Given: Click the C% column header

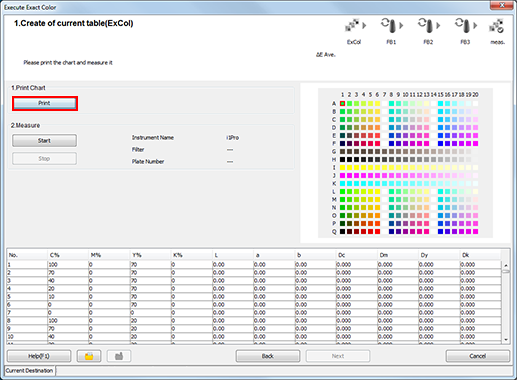Looking at the screenshot, I should [x=68, y=255].
